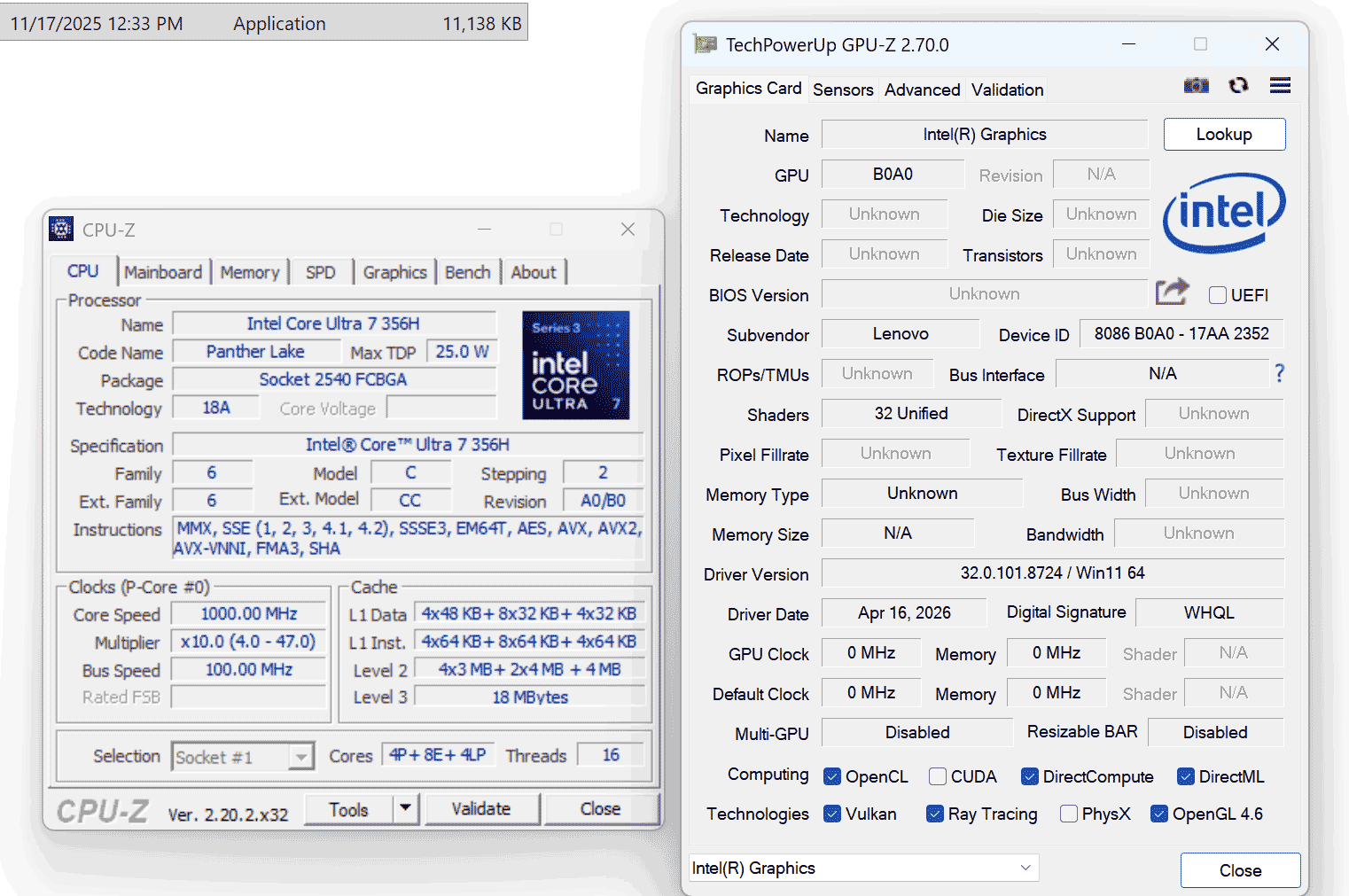
Task: Click the Device ID field in GPU-Z
Action: pyautogui.click(x=1181, y=334)
